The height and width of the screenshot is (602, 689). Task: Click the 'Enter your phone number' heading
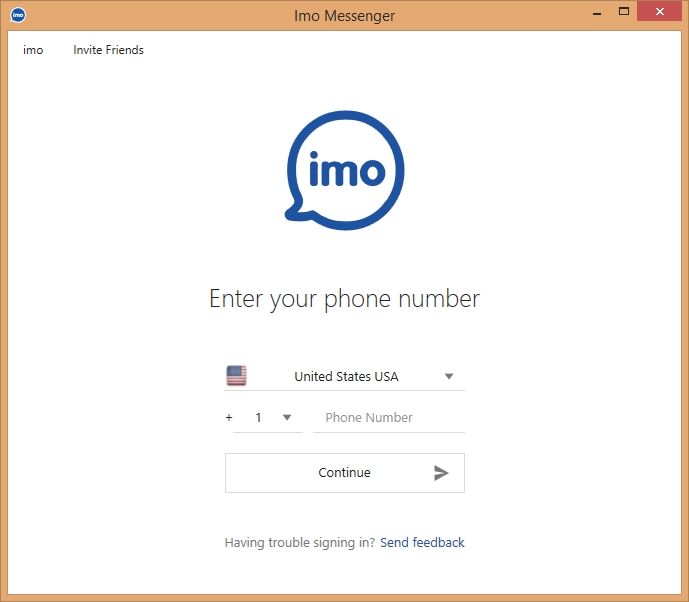click(x=344, y=299)
